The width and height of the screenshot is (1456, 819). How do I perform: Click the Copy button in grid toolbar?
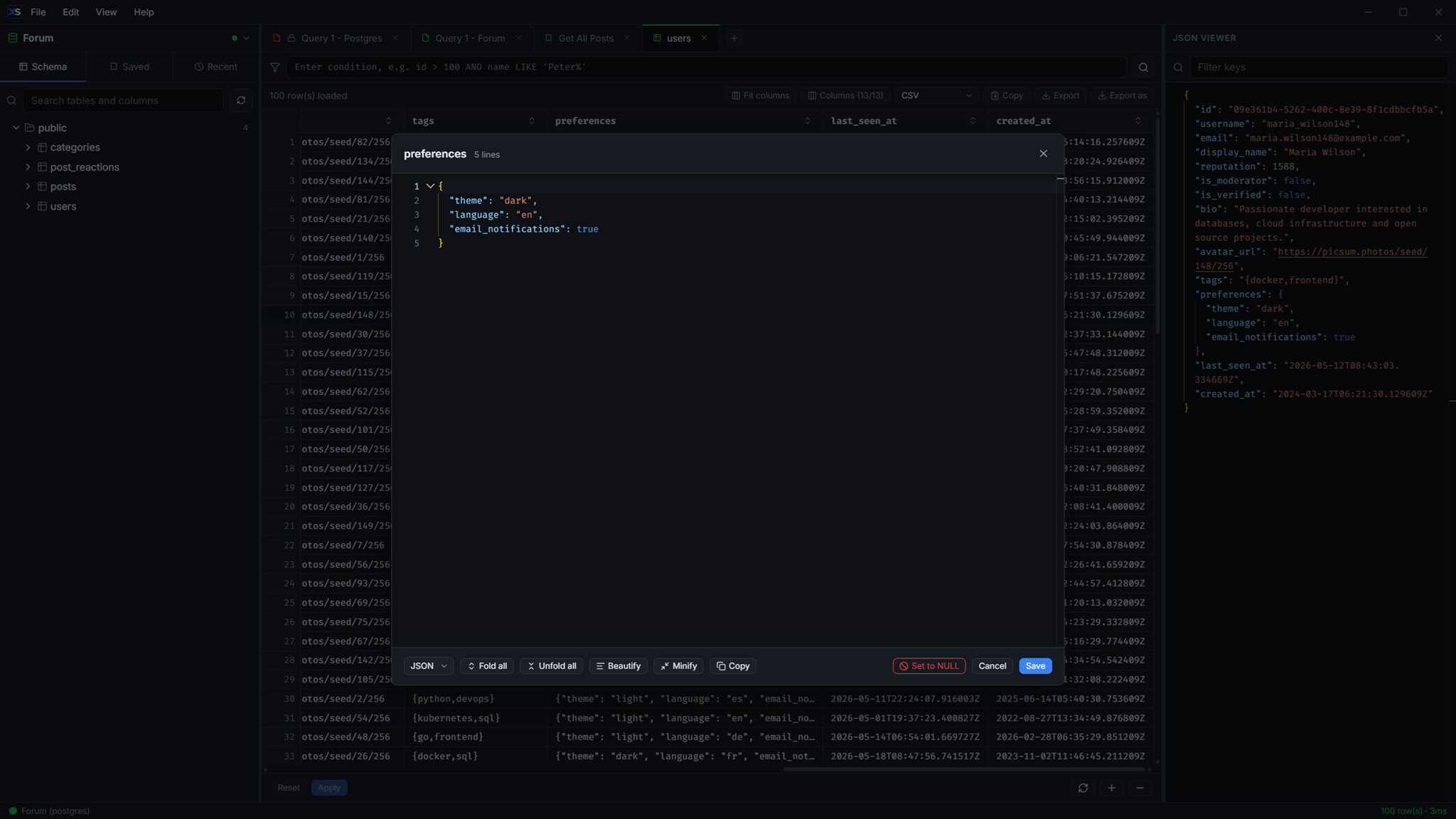click(1007, 95)
